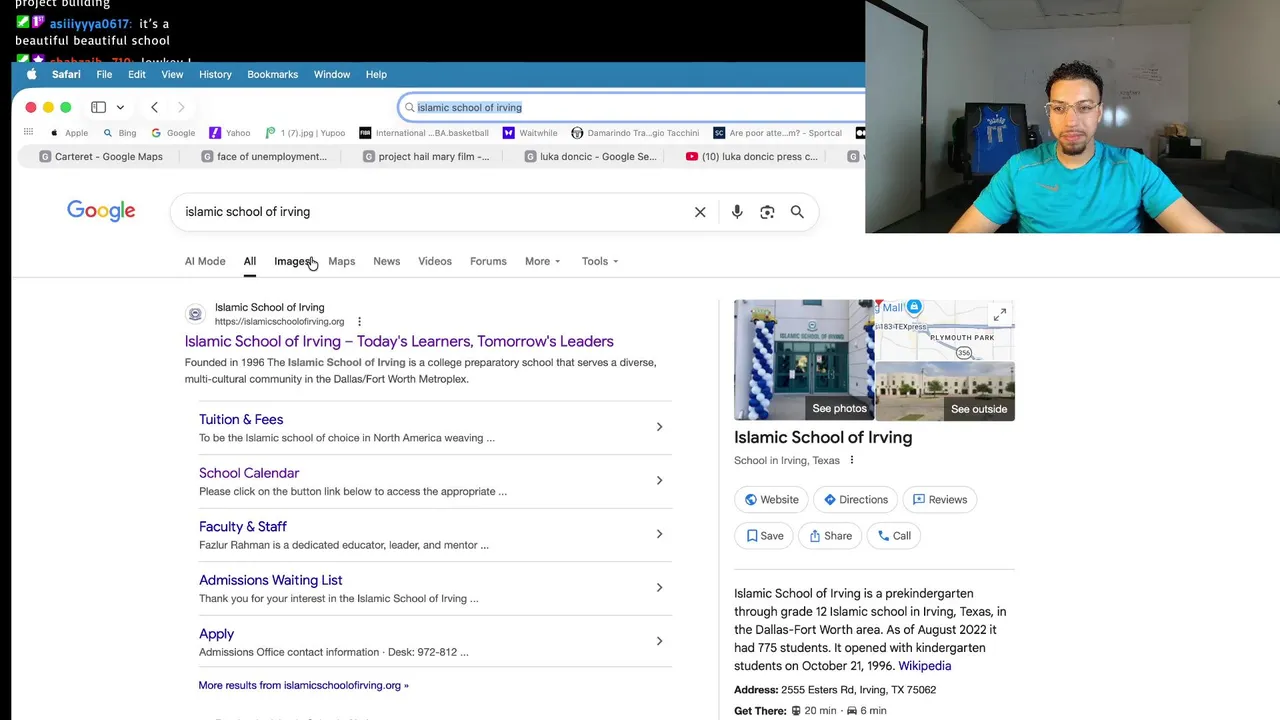Expand the Faculty & Staff chevron
Screen dimensions: 1280x720
click(x=659, y=534)
